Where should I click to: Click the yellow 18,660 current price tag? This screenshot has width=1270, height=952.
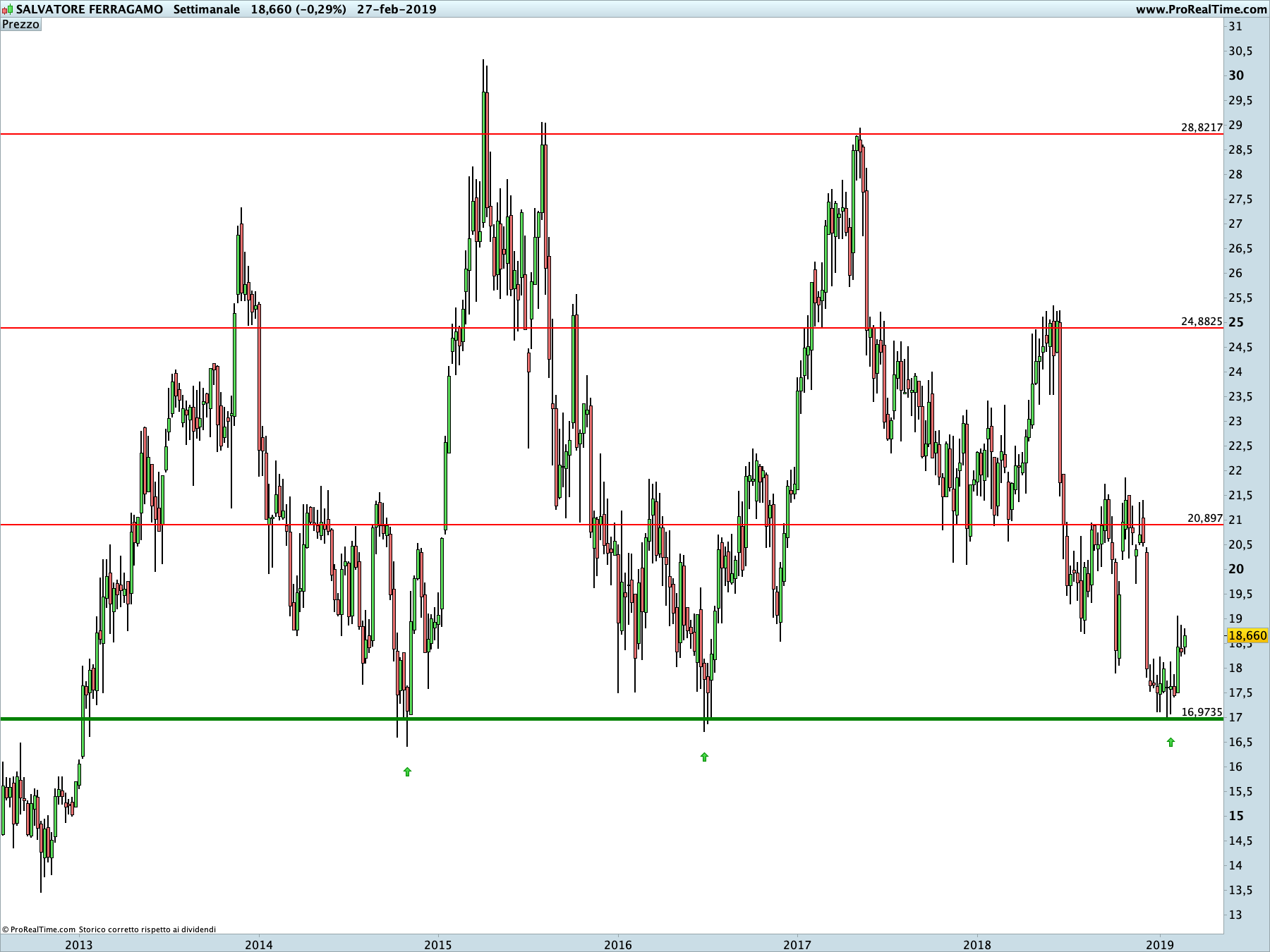(x=1247, y=635)
